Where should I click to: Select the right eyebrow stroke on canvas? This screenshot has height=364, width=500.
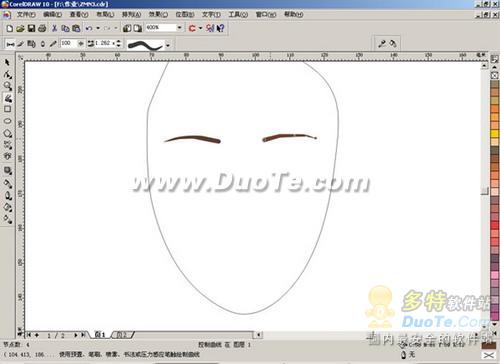click(x=289, y=137)
